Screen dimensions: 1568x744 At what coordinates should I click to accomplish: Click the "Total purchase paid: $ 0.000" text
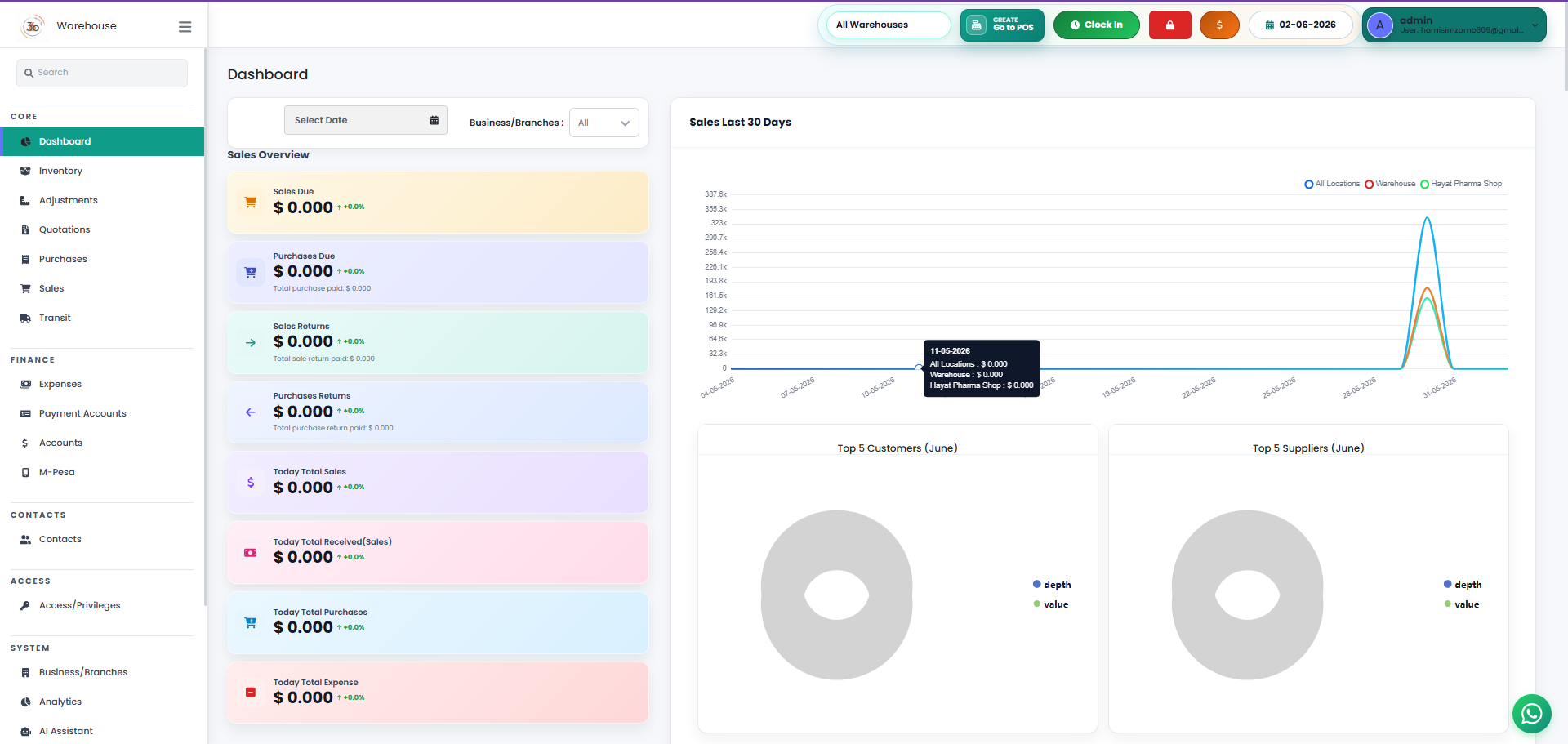(322, 288)
